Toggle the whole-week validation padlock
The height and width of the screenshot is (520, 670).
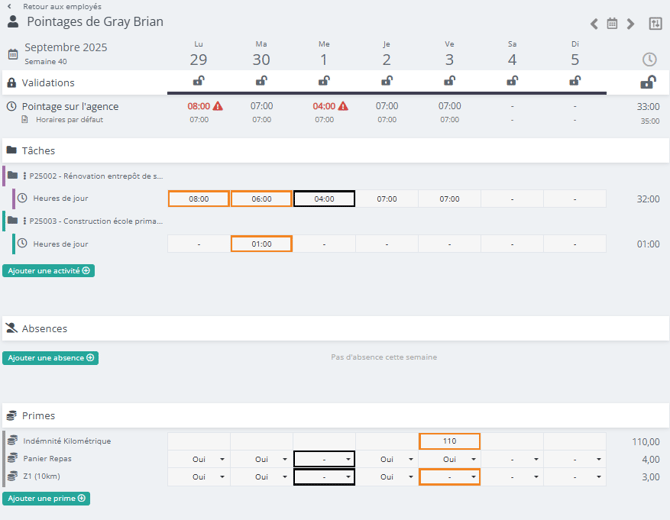pos(648,82)
